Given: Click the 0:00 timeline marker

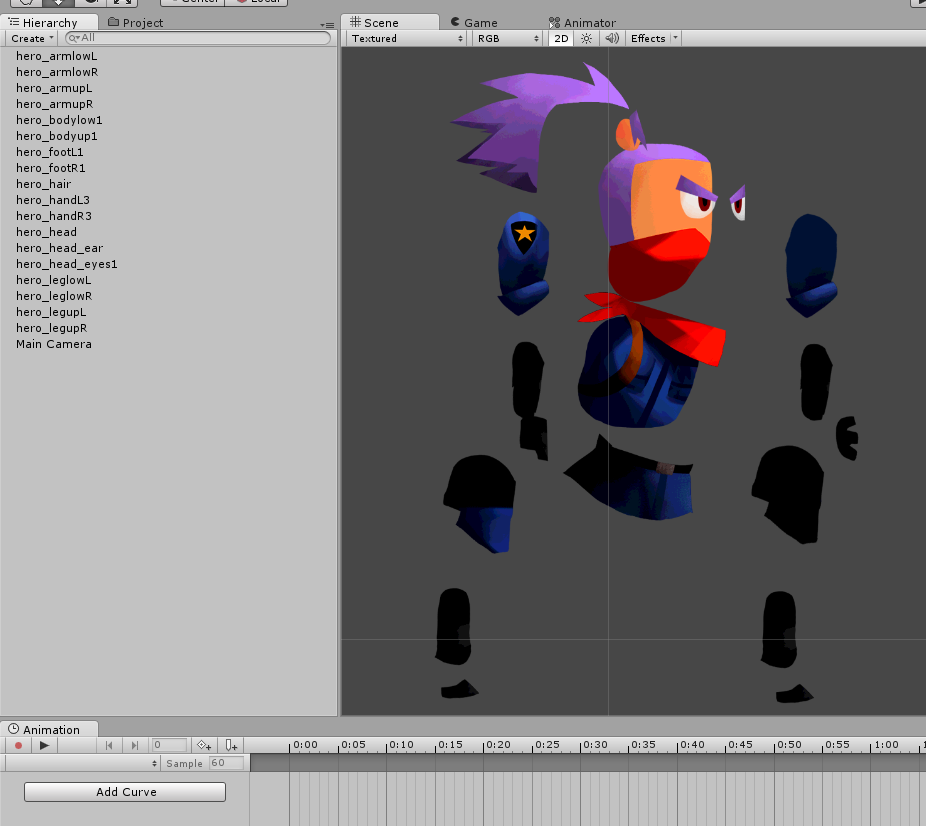Looking at the screenshot, I should (305, 745).
